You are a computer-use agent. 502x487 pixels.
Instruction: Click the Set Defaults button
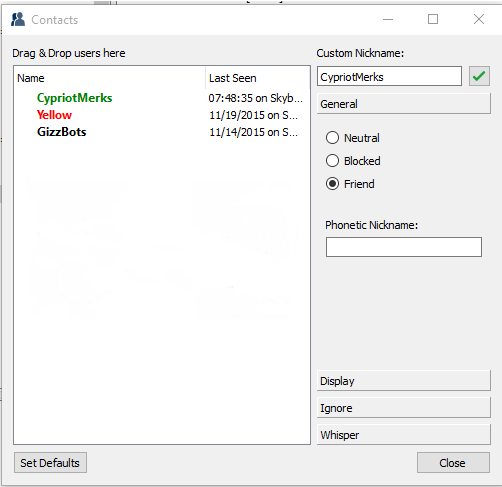[50, 463]
